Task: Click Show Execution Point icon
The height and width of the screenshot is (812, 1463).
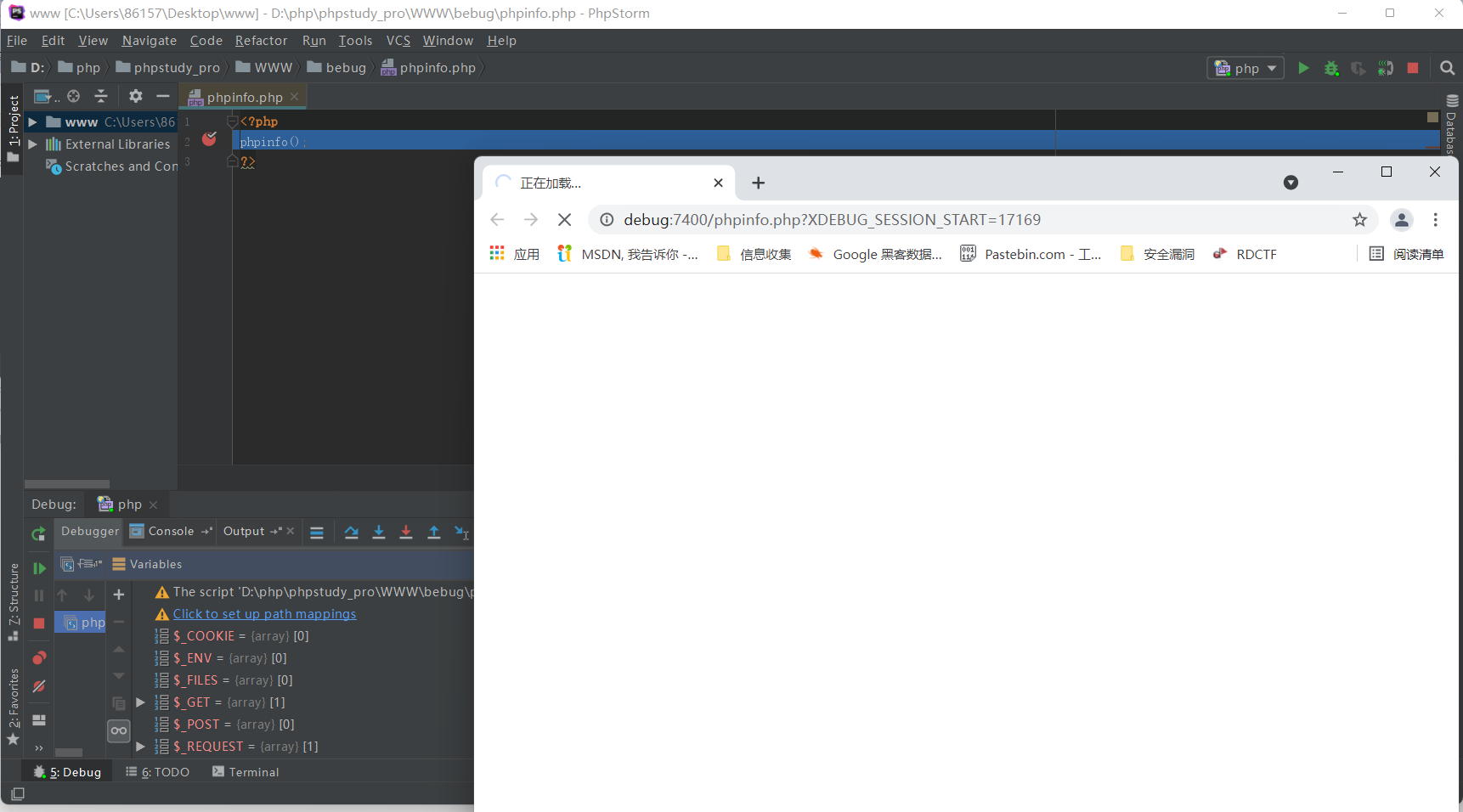Action: (317, 533)
